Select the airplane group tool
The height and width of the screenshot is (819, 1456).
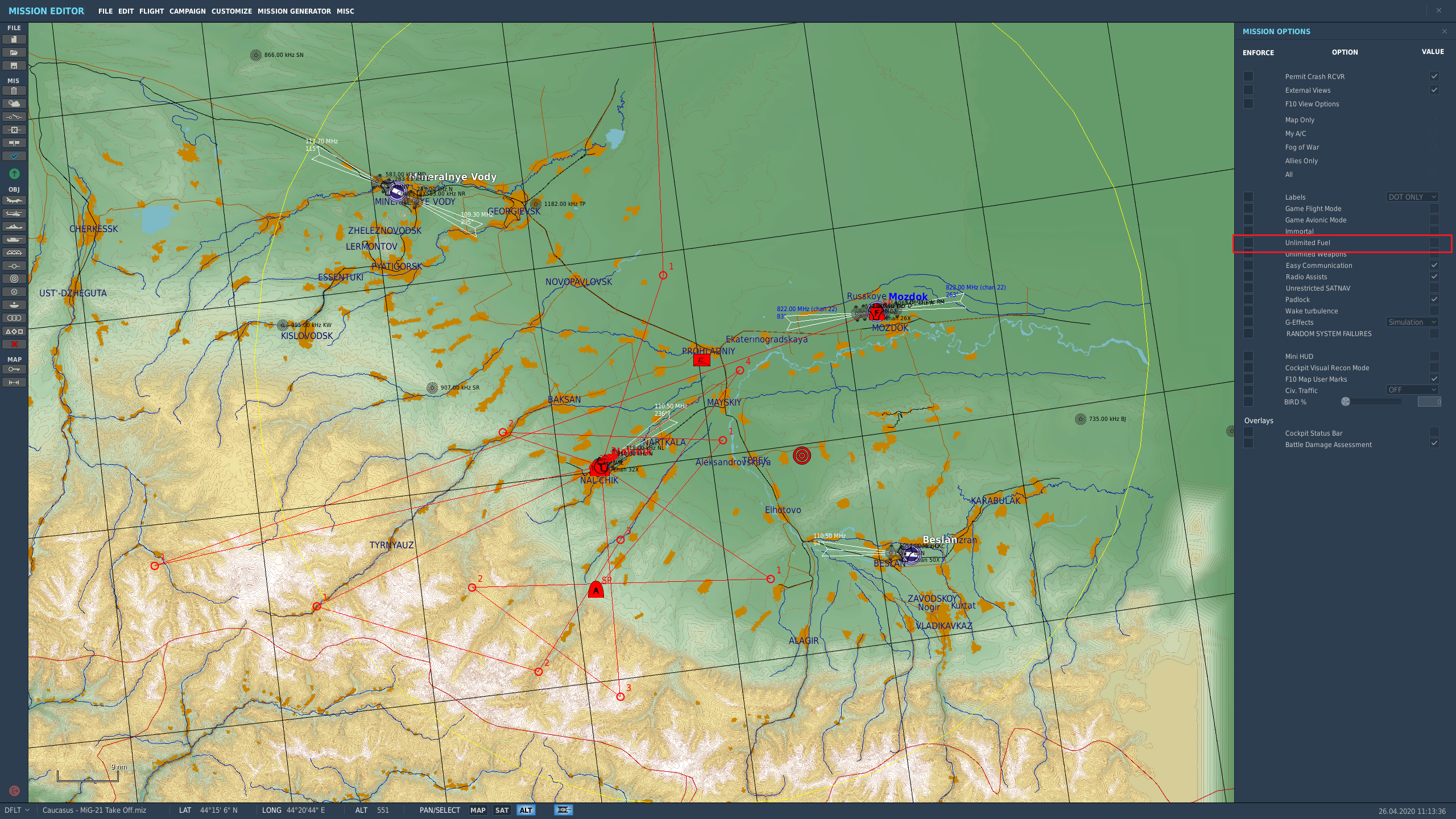tap(14, 200)
